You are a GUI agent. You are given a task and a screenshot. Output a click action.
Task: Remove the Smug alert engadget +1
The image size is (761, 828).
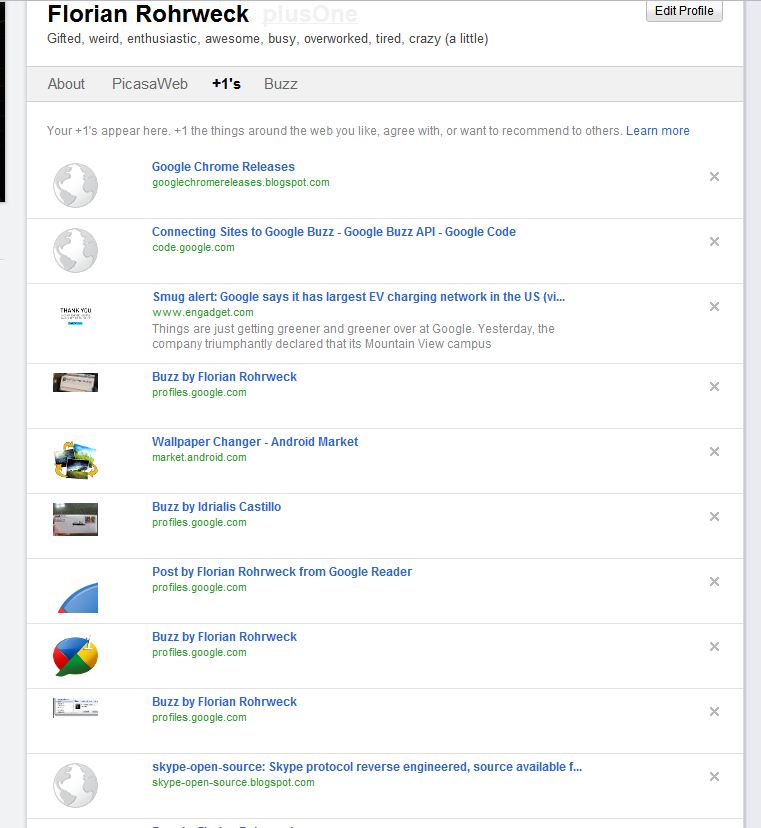click(714, 306)
